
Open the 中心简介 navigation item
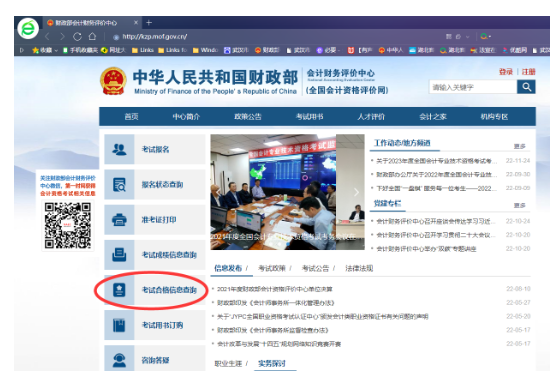click(186, 117)
